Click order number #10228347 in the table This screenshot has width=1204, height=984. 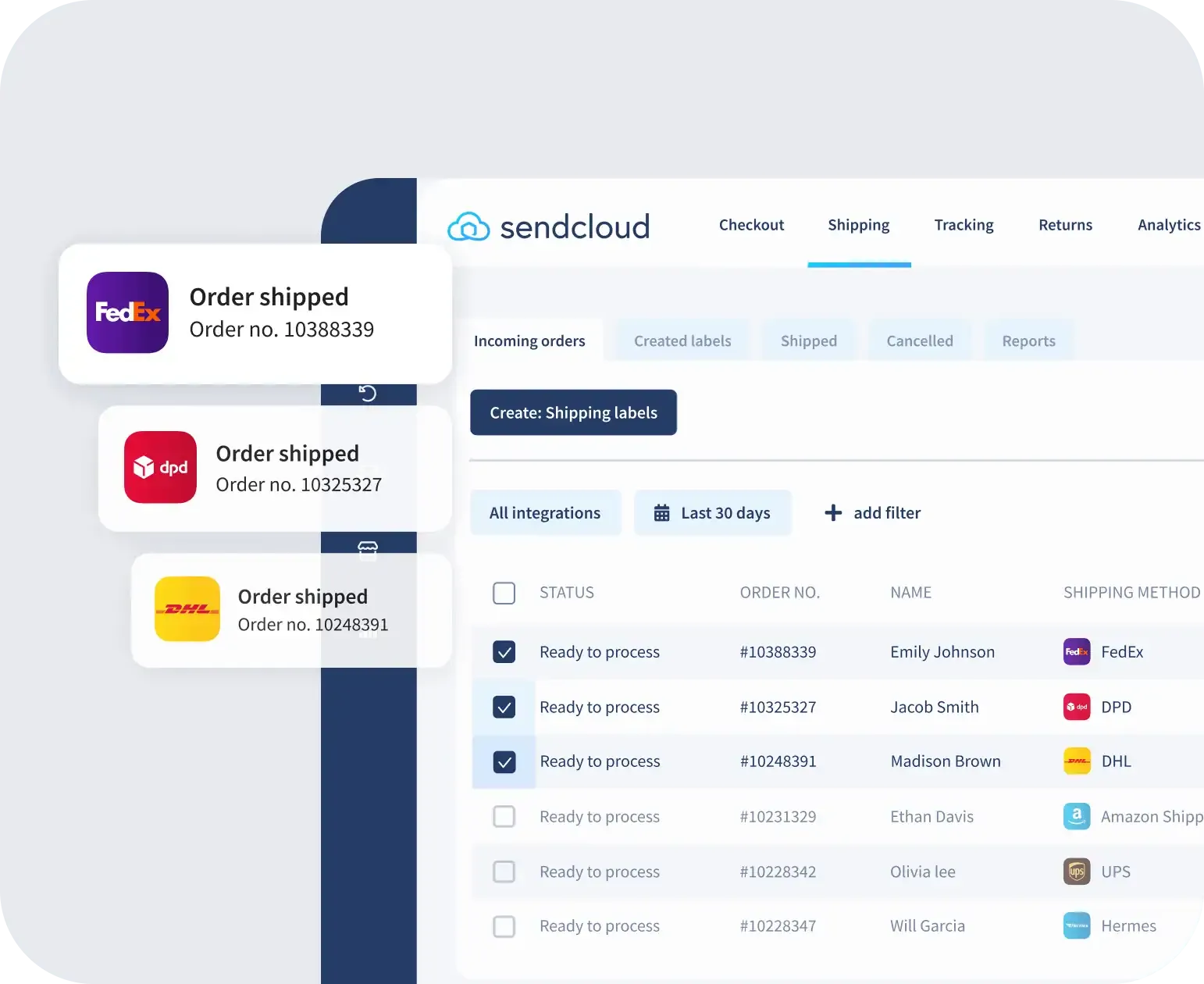click(x=778, y=926)
